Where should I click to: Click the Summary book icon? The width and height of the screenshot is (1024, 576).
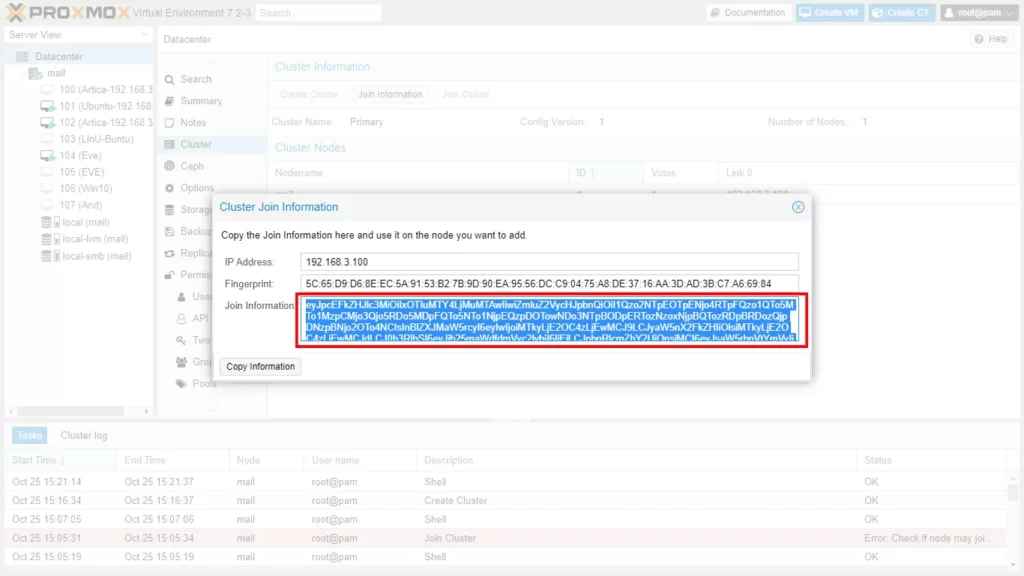point(170,101)
